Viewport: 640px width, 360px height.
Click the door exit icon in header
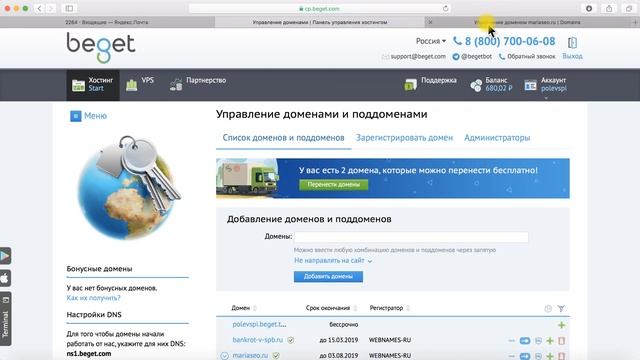pos(572,42)
